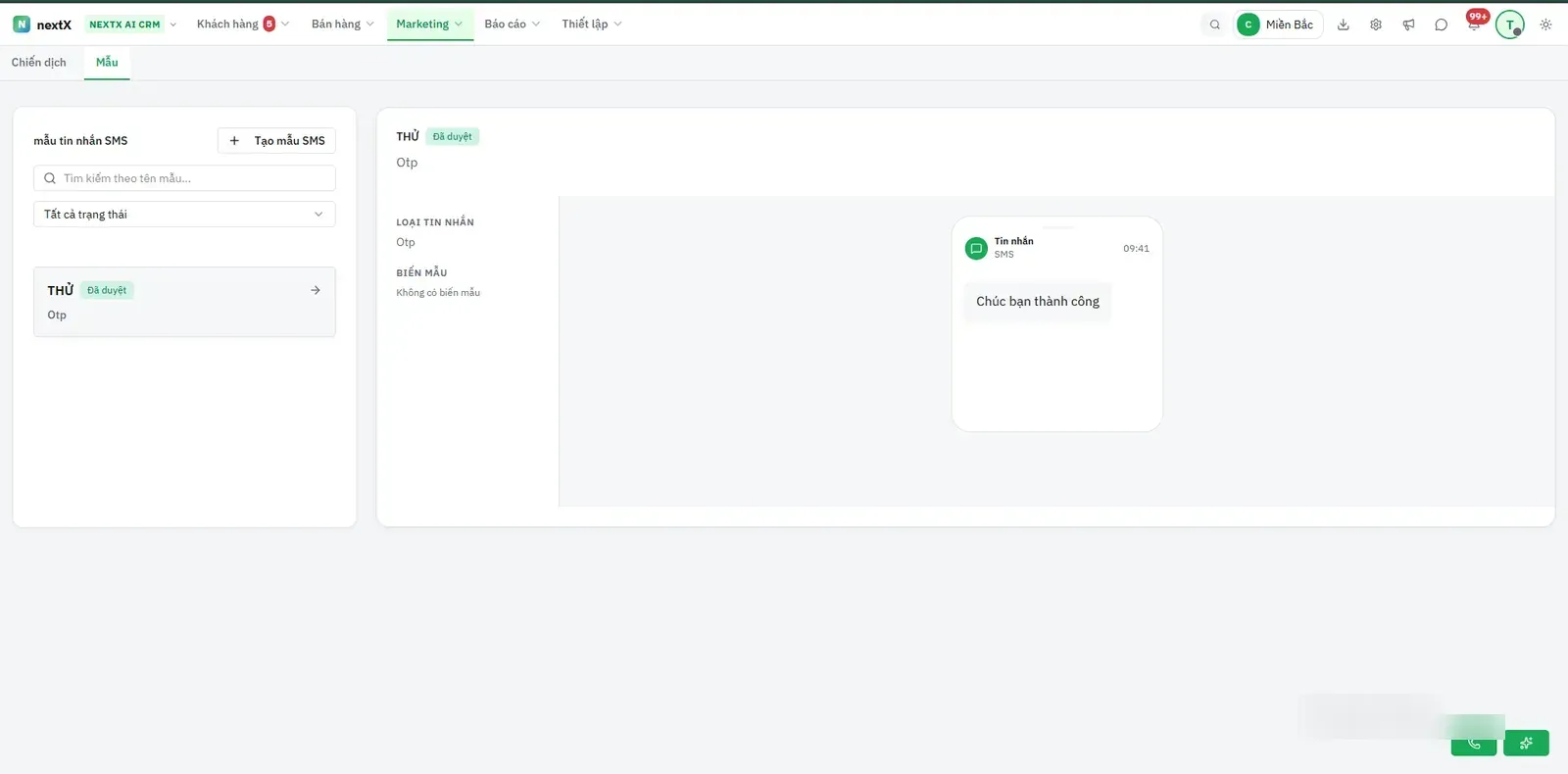This screenshot has height=774, width=1568.
Task: Select the Miền Bắc branch selector
Action: click(1278, 24)
